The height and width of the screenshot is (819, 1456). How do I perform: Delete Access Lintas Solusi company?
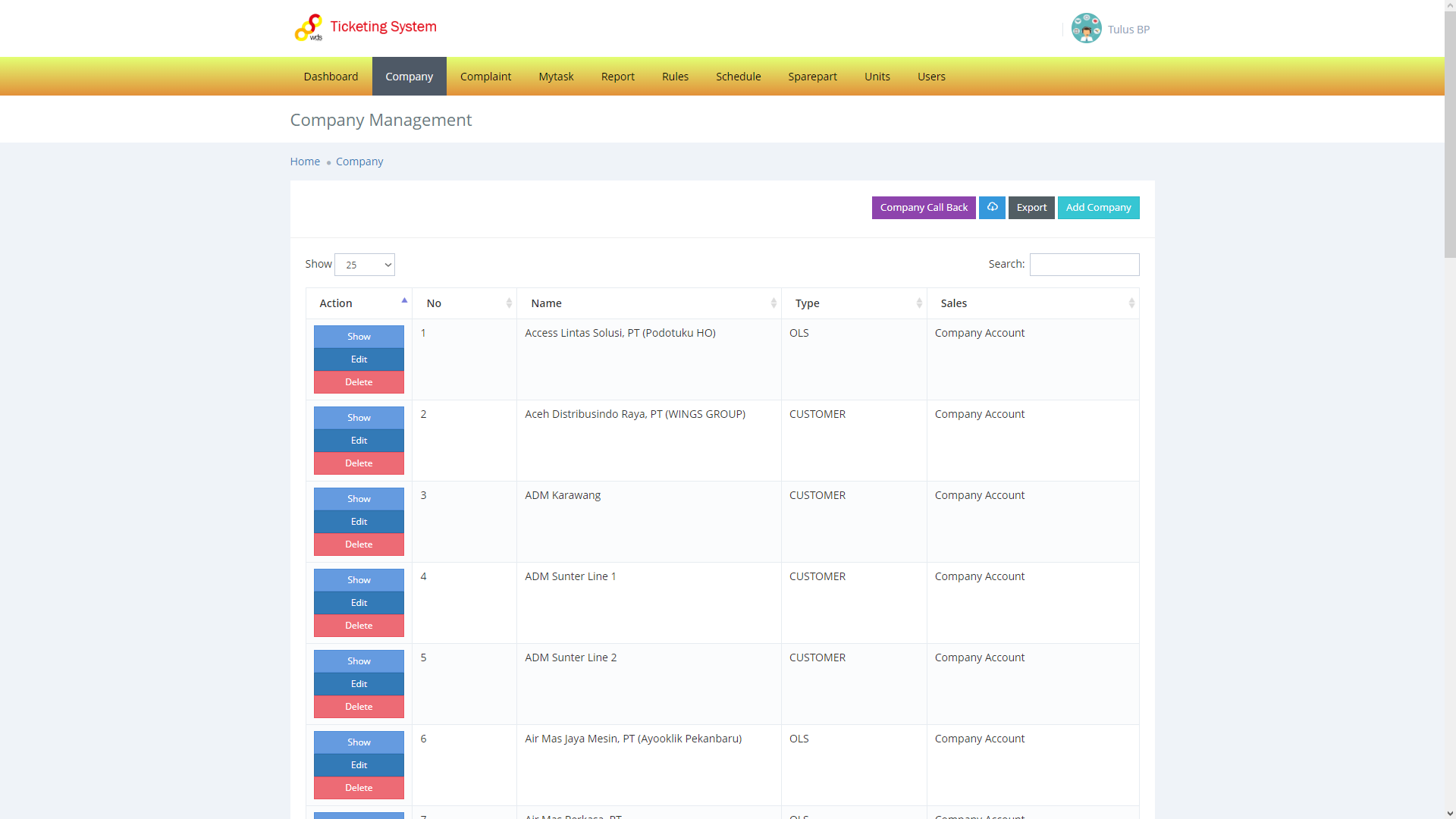pyautogui.click(x=359, y=382)
